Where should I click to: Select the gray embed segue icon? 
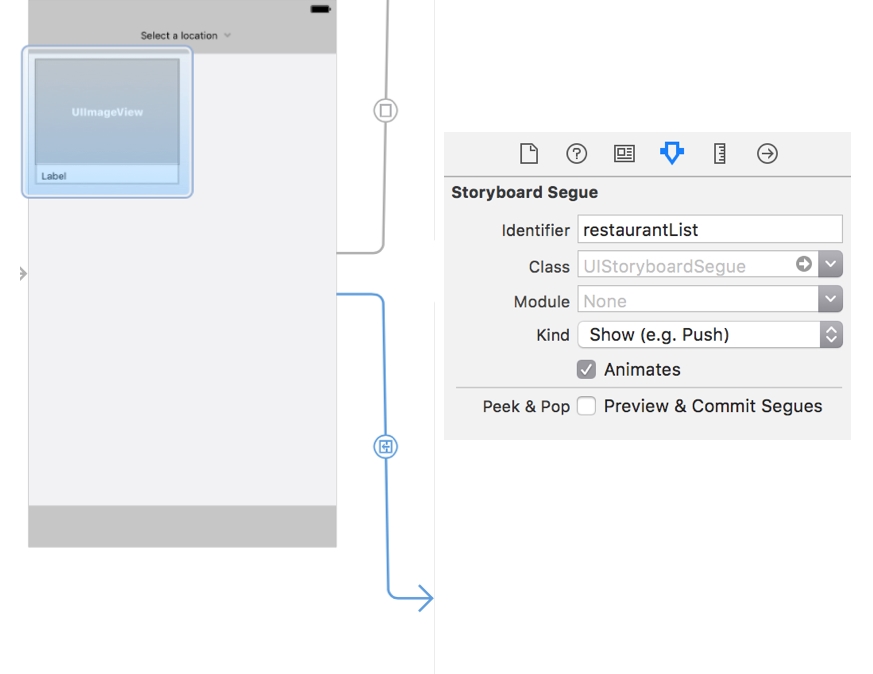click(385, 110)
